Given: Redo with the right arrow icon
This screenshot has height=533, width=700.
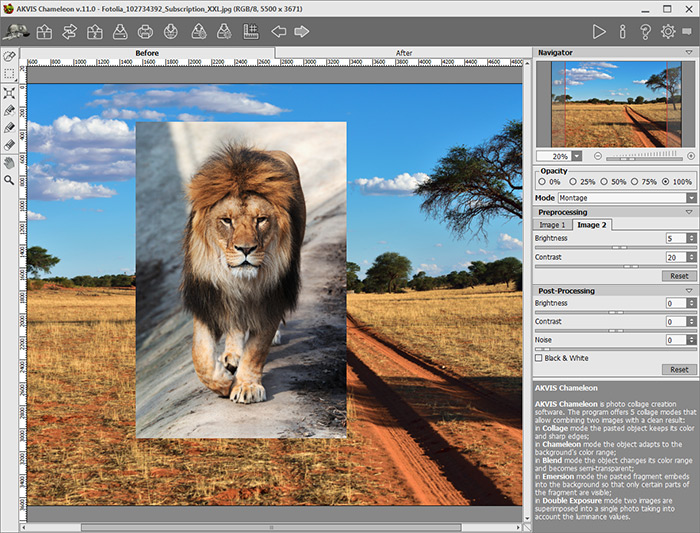Looking at the screenshot, I should point(302,32).
